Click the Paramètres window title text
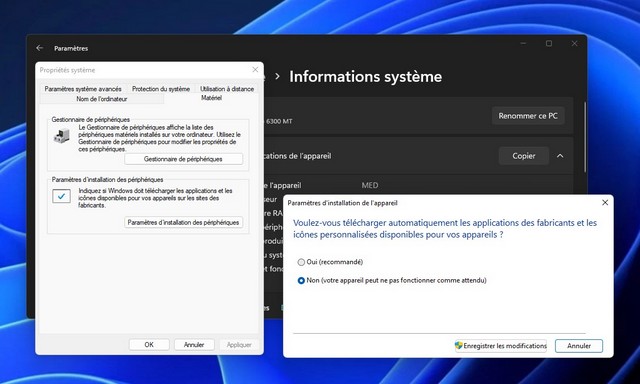Viewport: 640px width, 384px height. point(71,48)
